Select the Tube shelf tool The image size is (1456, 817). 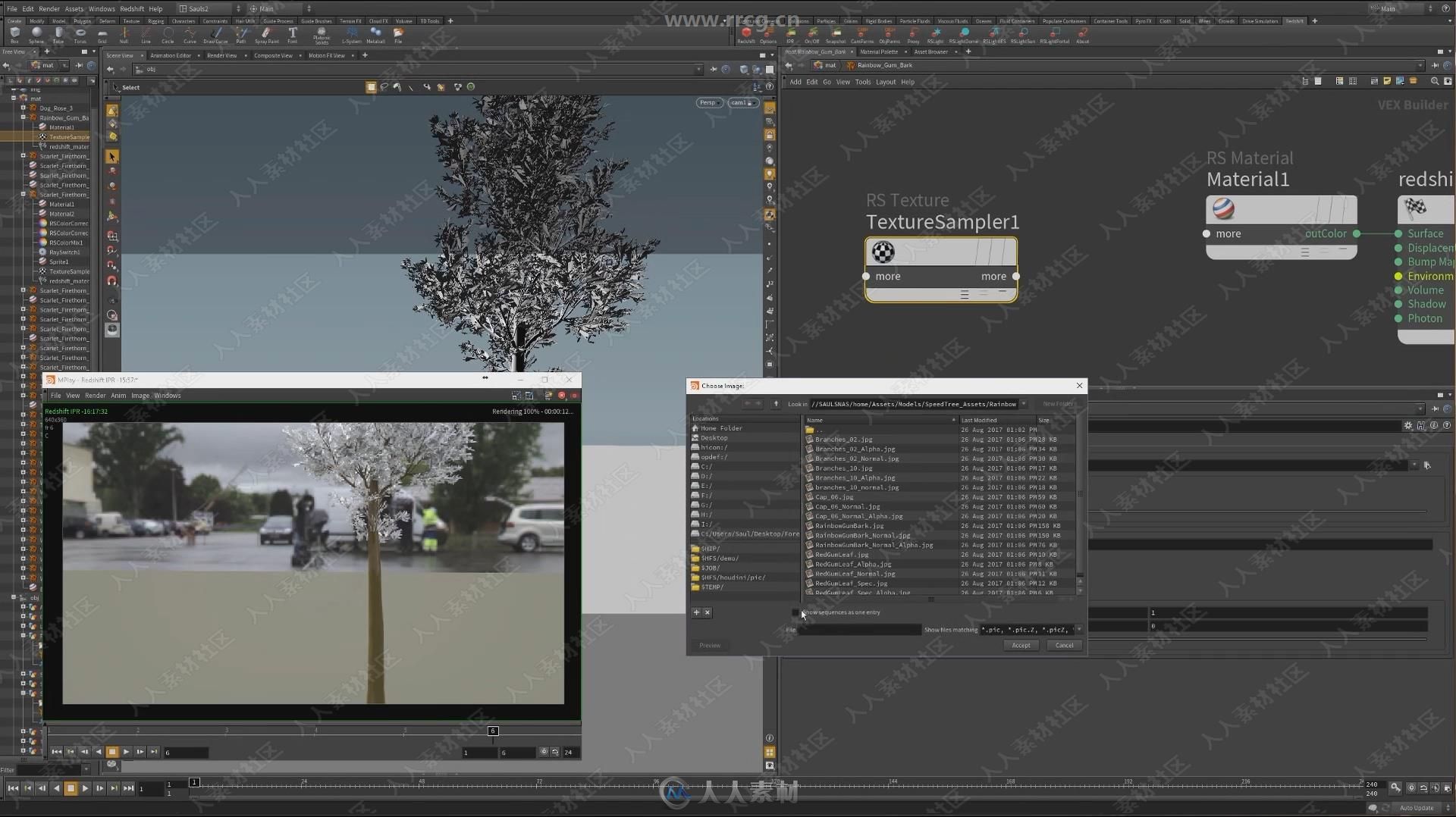coord(58,35)
